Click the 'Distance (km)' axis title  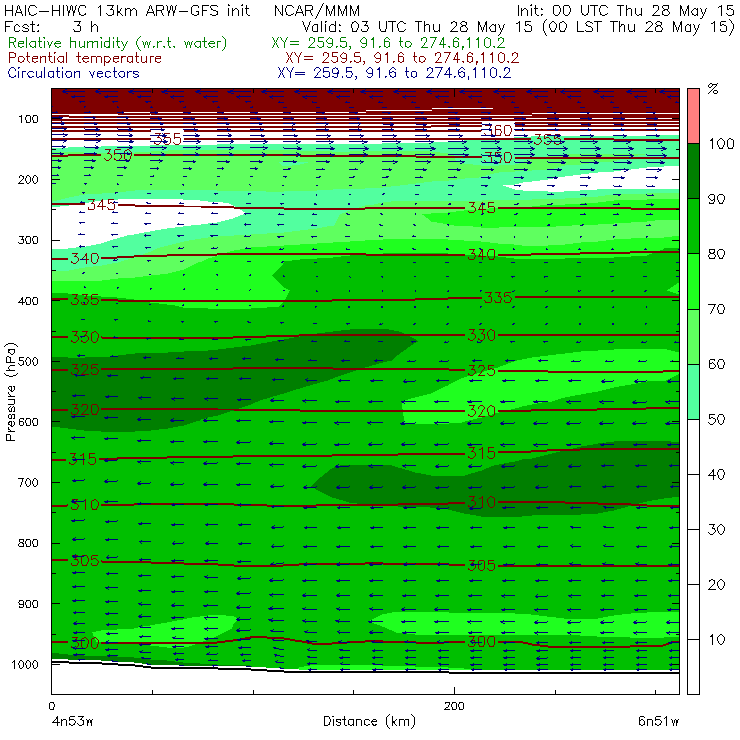pyautogui.click(x=369, y=721)
